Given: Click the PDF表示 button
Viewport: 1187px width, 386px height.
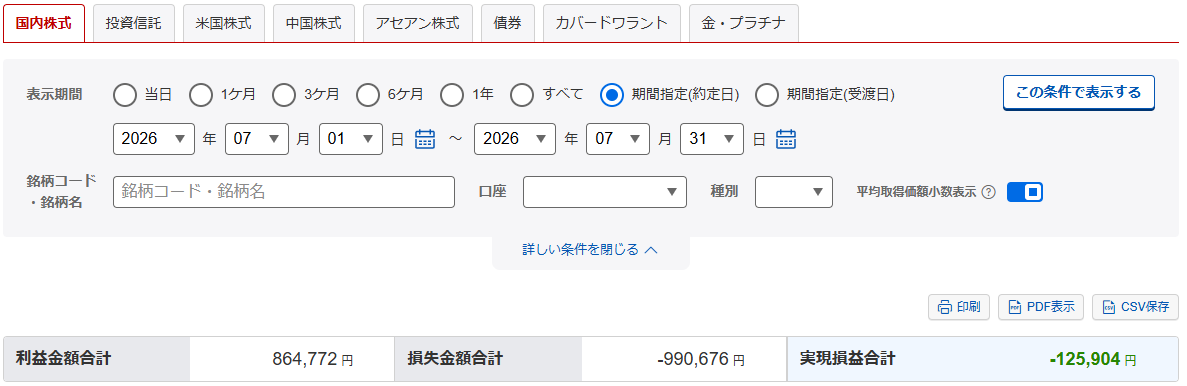Looking at the screenshot, I should (x=1041, y=307).
